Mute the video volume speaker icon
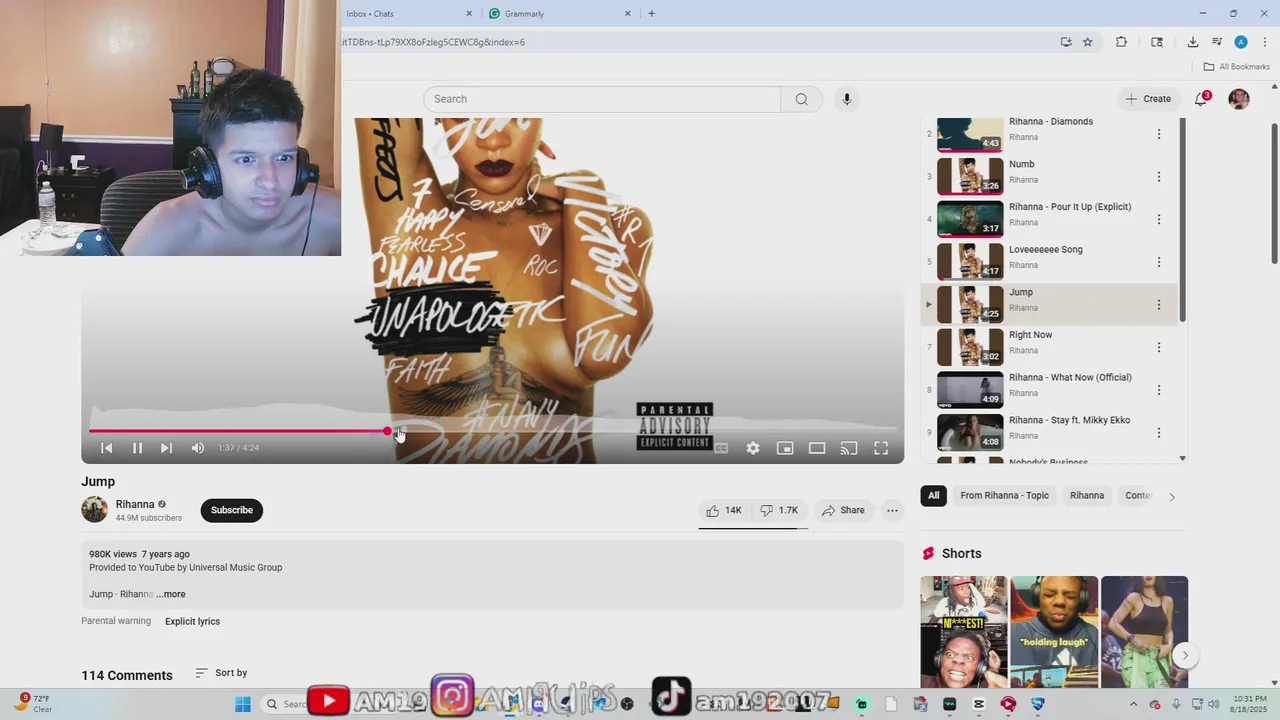 pos(198,448)
